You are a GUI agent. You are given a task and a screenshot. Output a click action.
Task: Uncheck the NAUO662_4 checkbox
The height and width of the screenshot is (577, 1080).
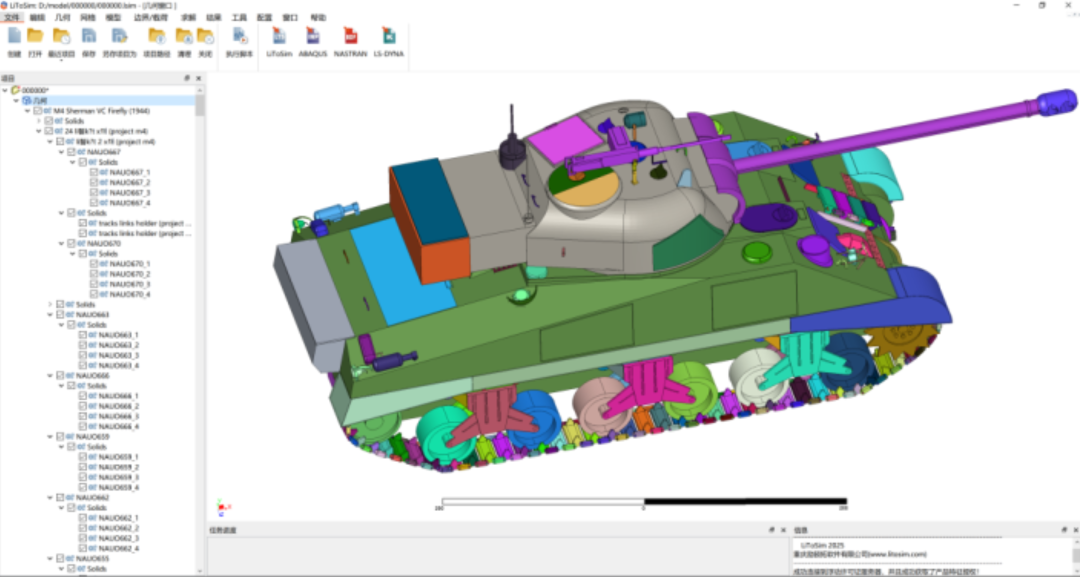click(x=83, y=548)
